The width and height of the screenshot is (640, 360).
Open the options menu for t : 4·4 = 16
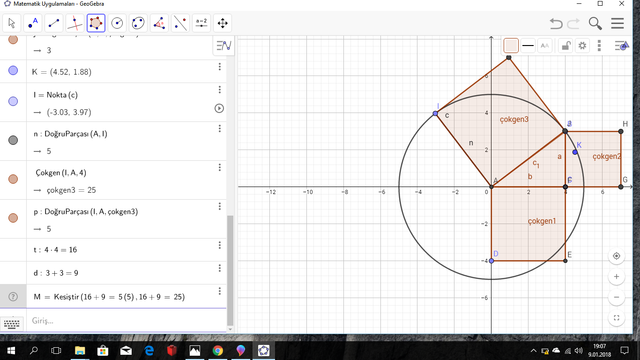[220, 245]
